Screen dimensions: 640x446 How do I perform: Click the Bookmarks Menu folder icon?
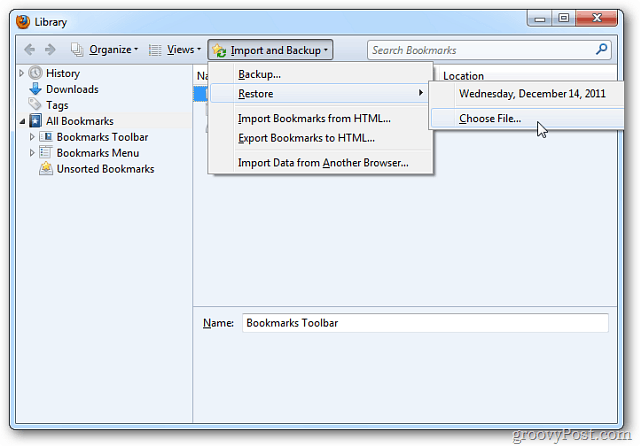pos(46,153)
